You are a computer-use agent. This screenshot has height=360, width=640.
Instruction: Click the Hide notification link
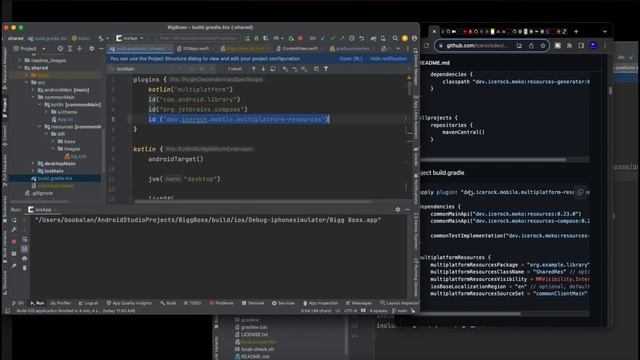(x=388, y=59)
